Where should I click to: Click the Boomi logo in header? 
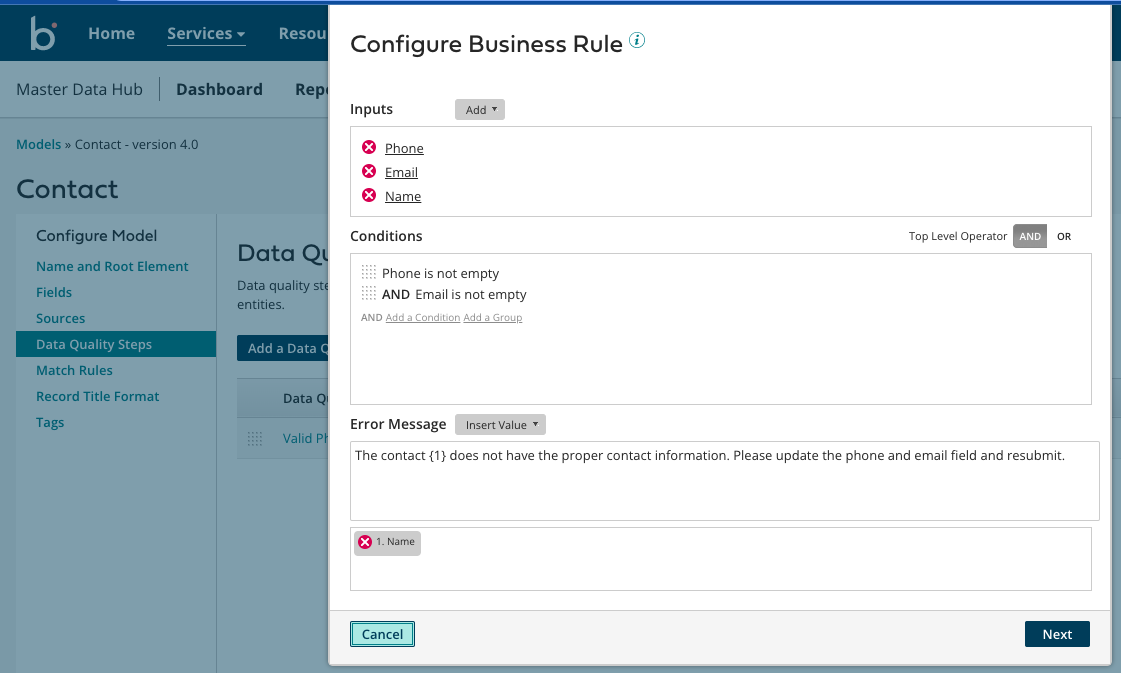tap(43, 33)
